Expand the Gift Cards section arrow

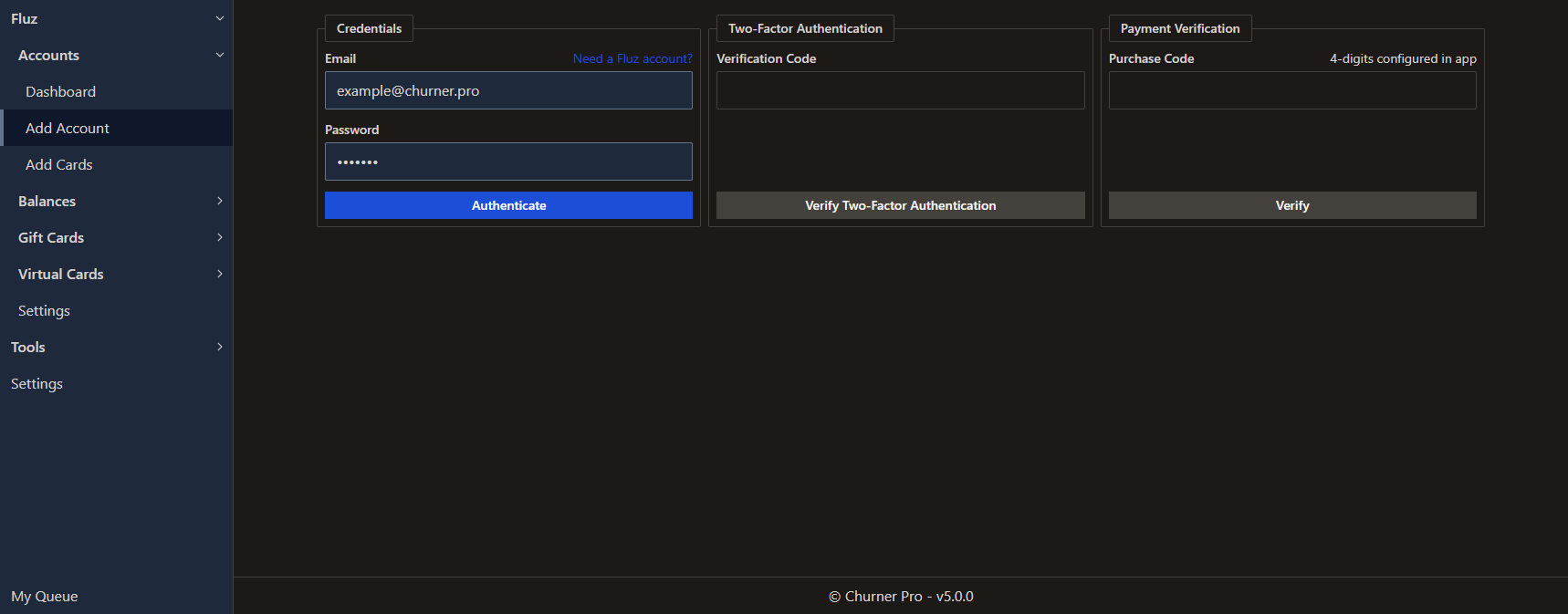point(219,237)
